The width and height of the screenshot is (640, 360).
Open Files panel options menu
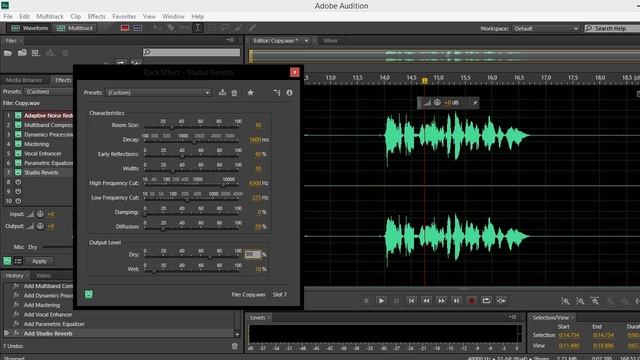pyautogui.click(x=231, y=40)
